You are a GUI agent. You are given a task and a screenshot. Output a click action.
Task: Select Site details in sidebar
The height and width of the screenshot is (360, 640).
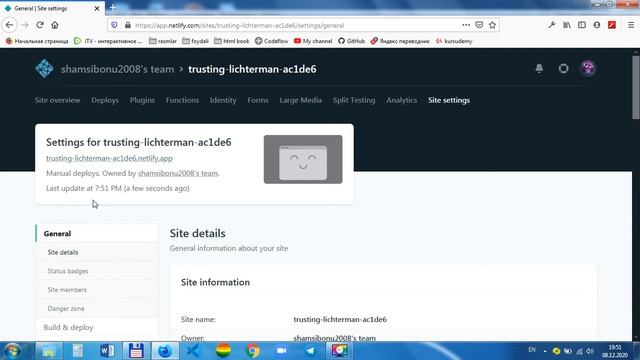97,252
